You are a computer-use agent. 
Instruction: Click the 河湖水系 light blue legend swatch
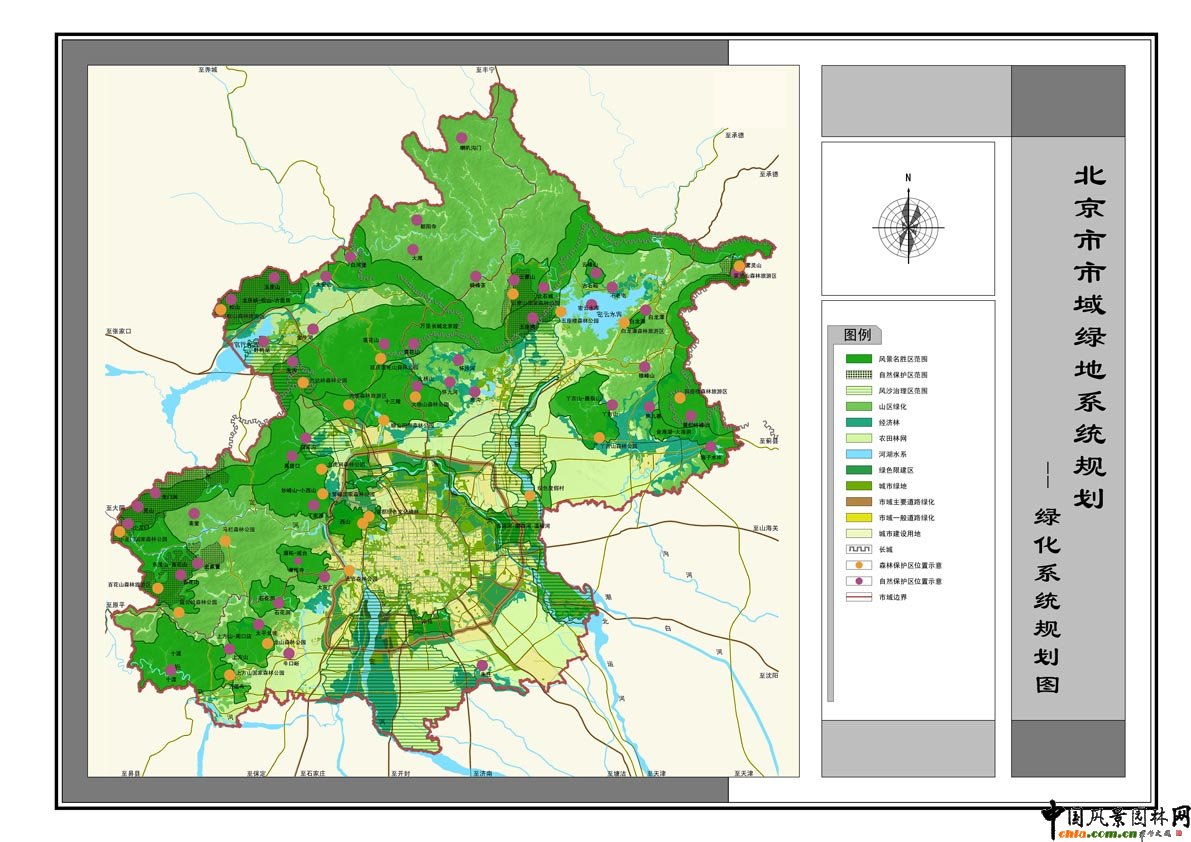coord(859,454)
